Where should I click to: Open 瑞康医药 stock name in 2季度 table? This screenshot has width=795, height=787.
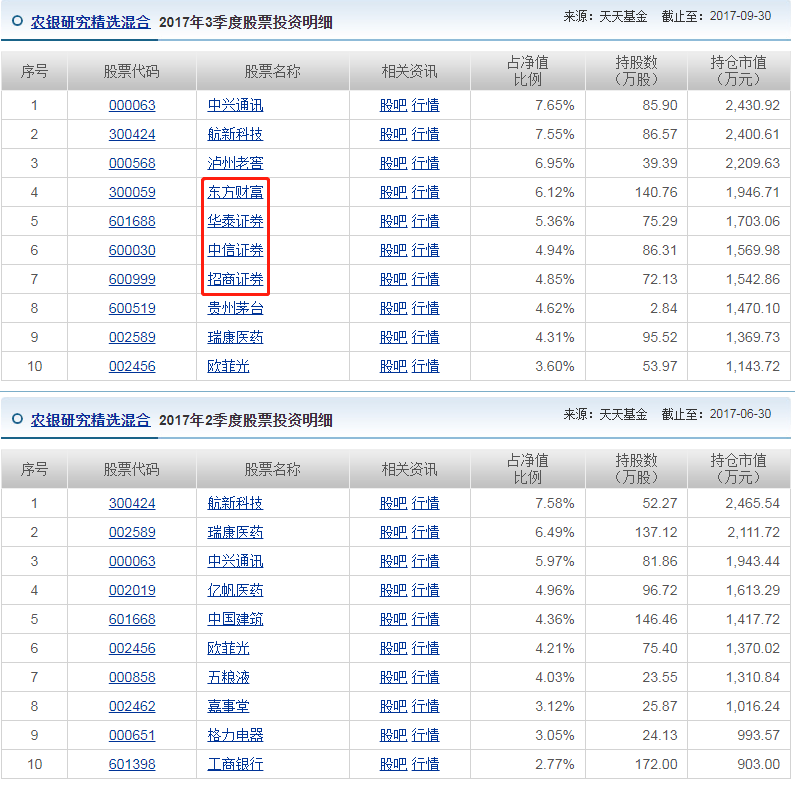click(x=235, y=532)
